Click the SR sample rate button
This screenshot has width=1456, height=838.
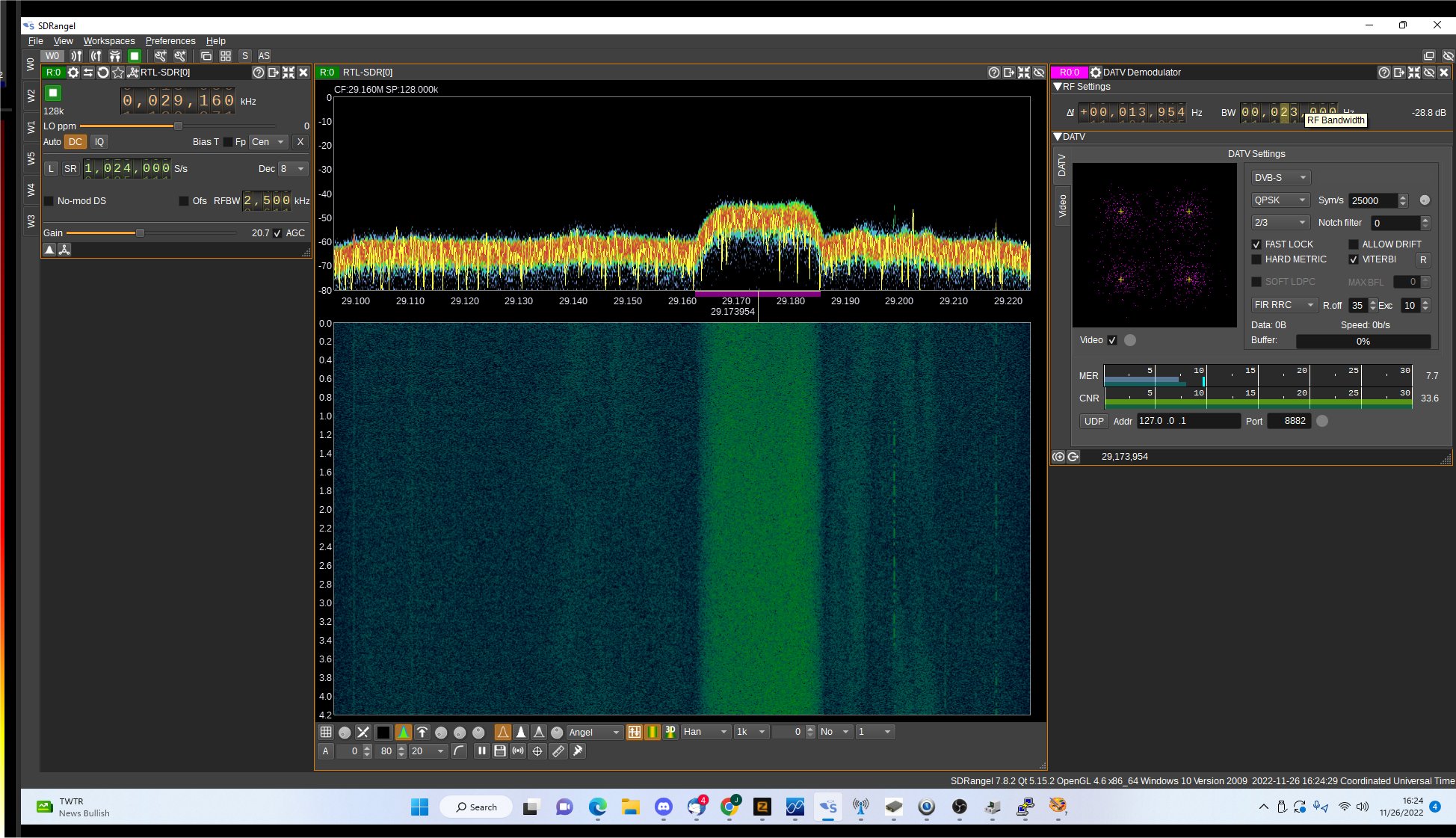point(70,169)
